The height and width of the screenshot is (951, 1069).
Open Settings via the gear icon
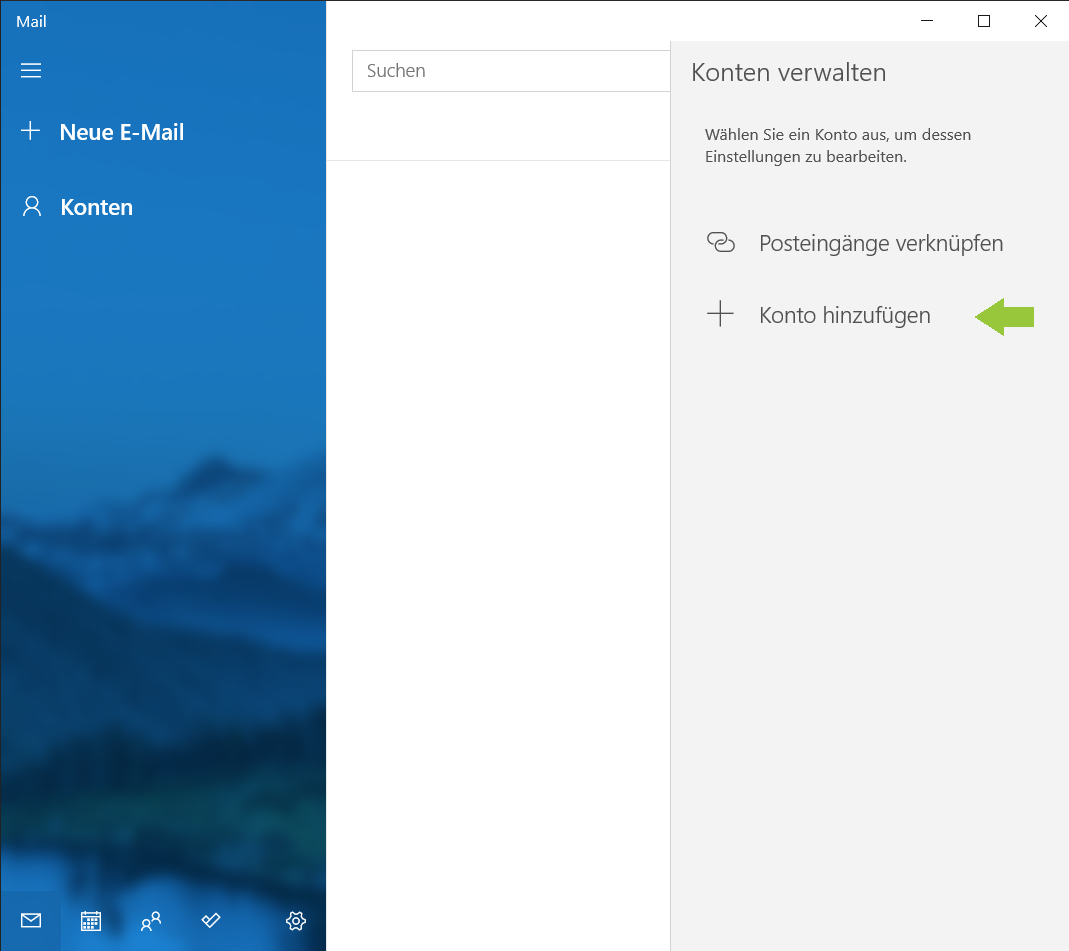(295, 920)
